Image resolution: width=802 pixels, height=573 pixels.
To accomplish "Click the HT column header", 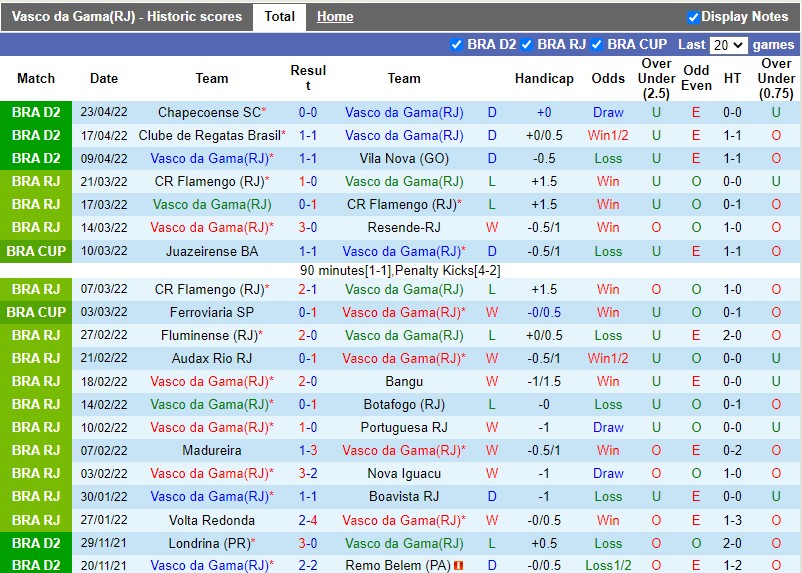I will click(x=732, y=78).
